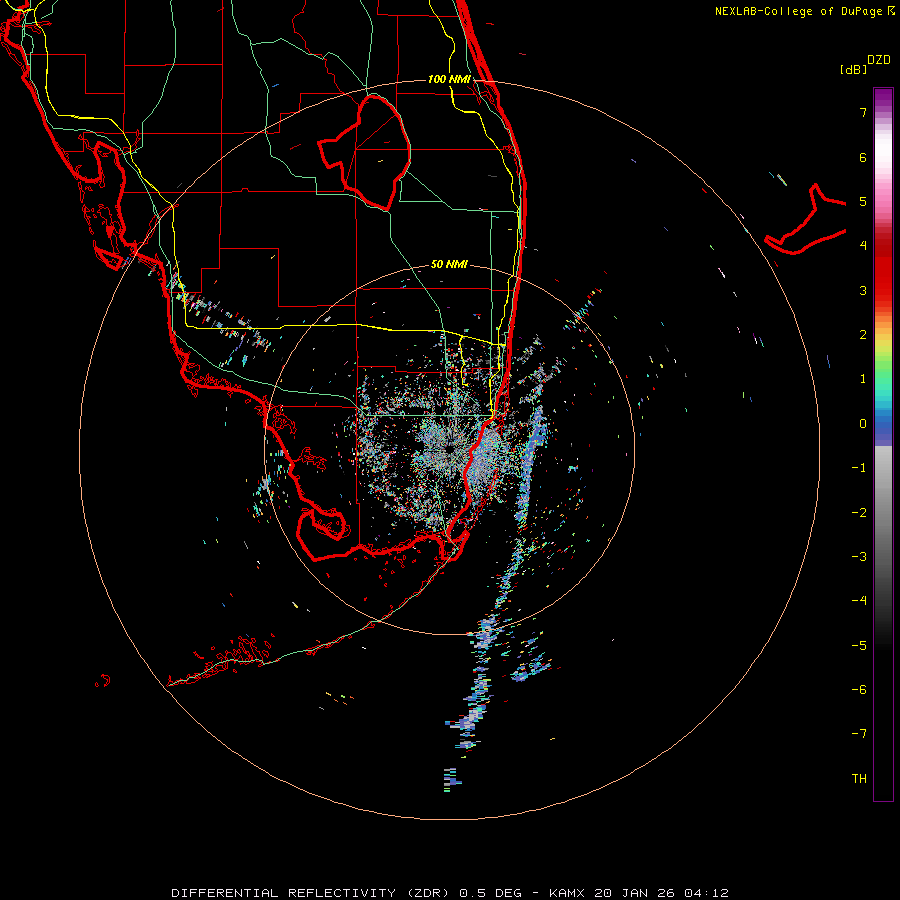
Task: Click the ZDR color bar legend
Action: point(883,444)
